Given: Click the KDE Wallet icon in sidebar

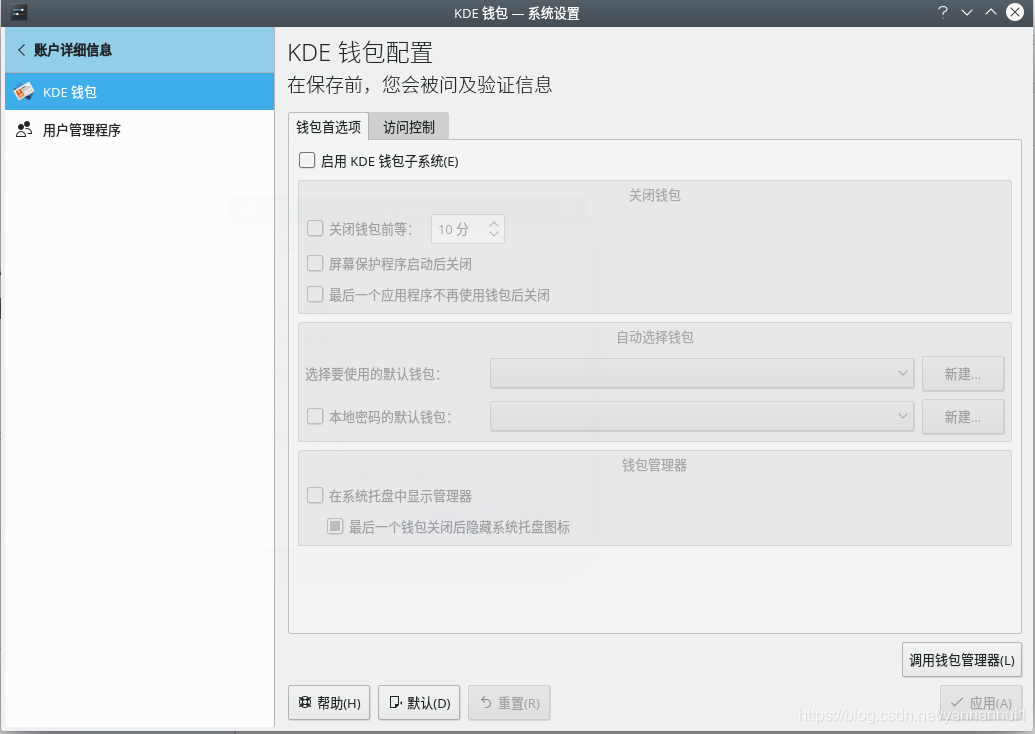Looking at the screenshot, I should pyautogui.click(x=24, y=92).
